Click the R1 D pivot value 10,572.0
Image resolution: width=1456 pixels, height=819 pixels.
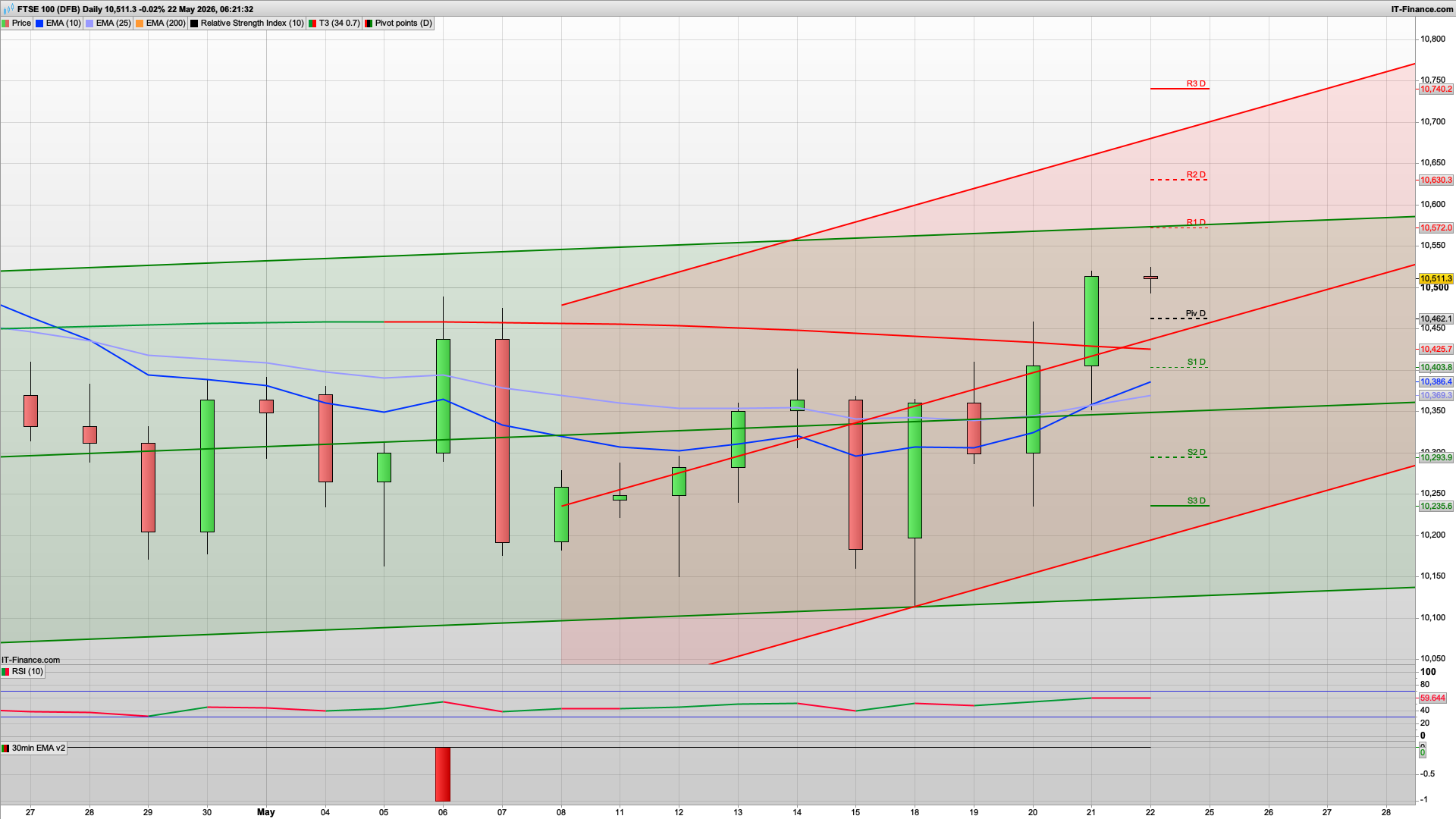[1436, 227]
